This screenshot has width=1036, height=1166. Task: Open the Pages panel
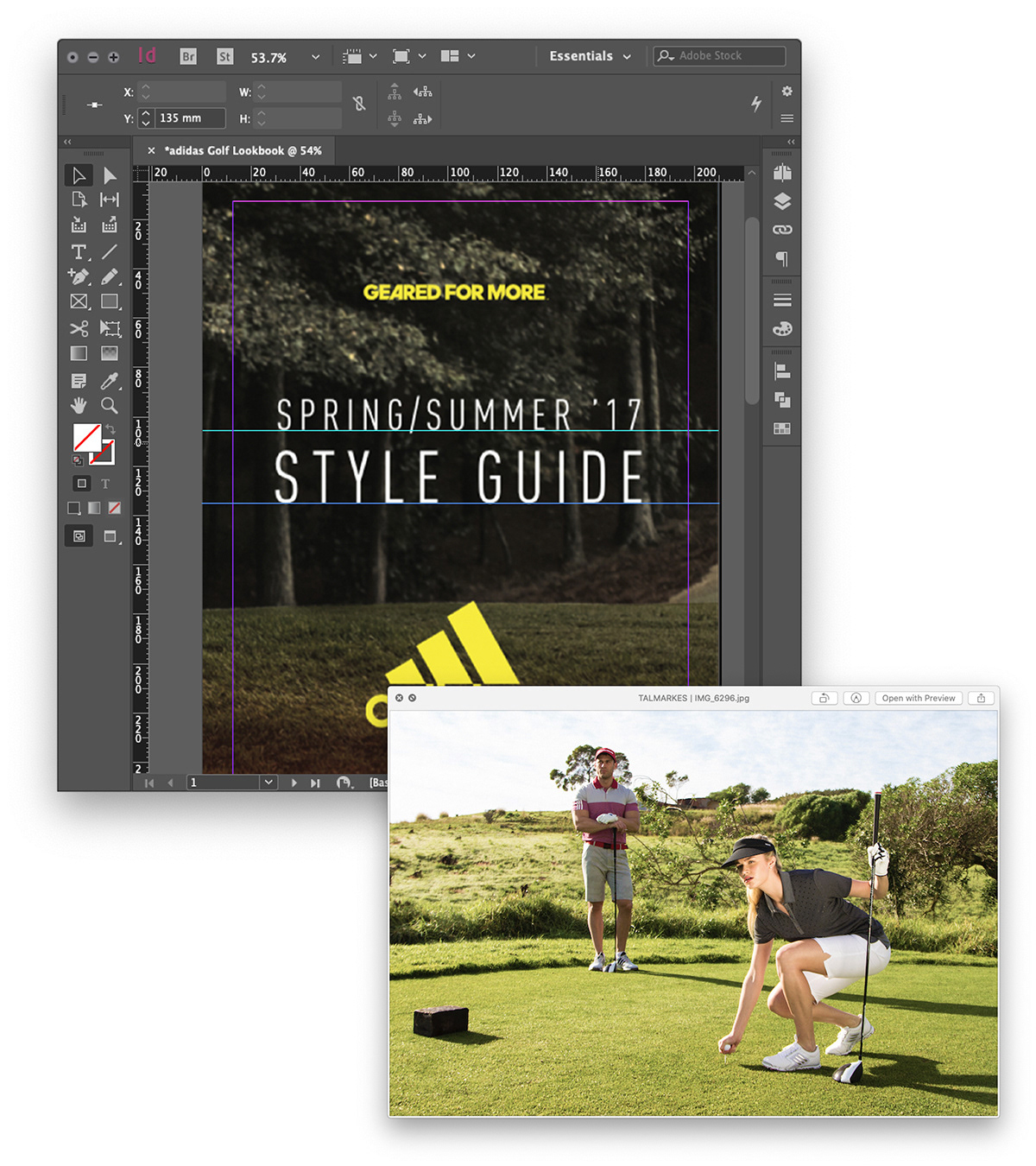[782, 173]
